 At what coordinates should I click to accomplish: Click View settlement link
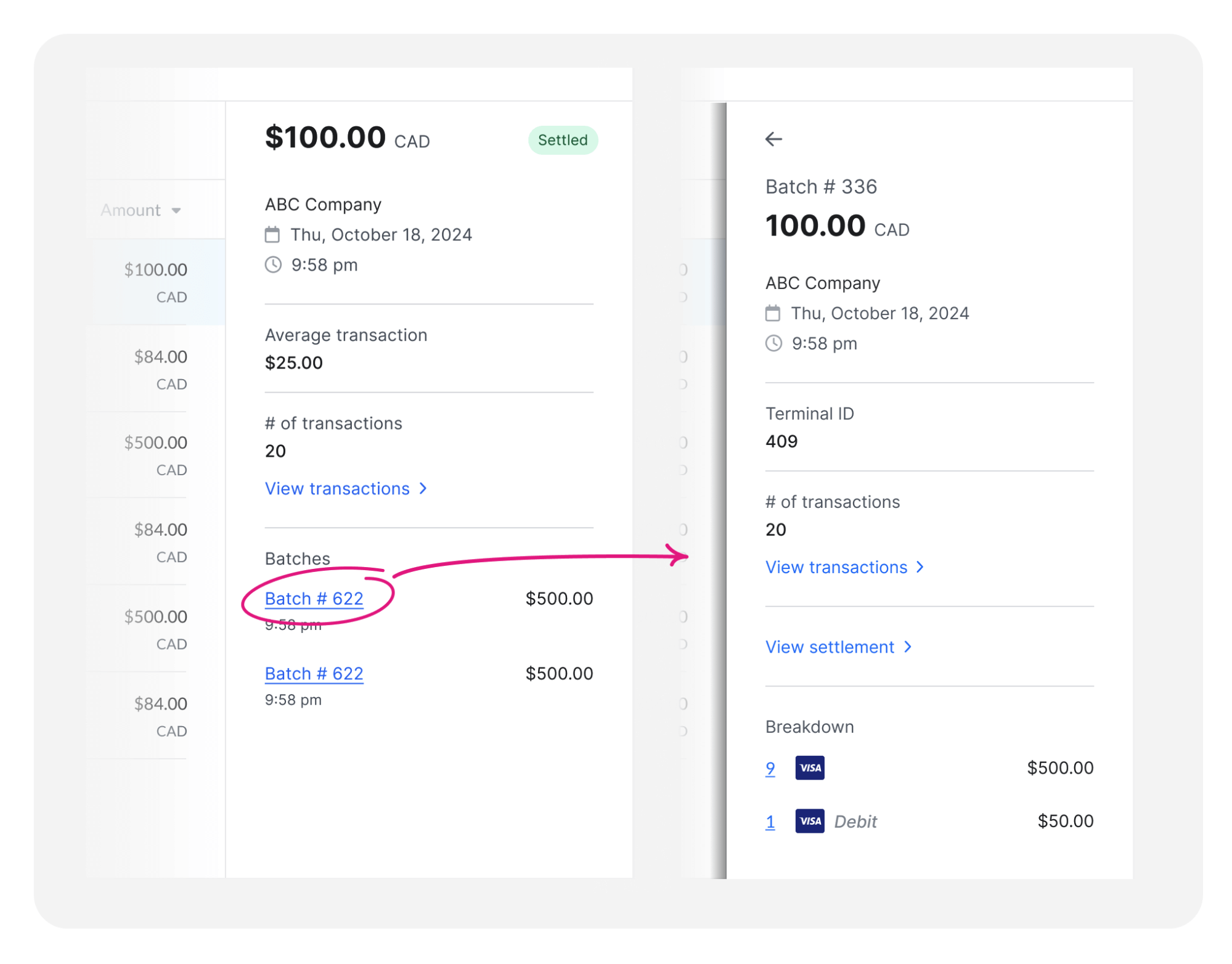click(x=830, y=647)
